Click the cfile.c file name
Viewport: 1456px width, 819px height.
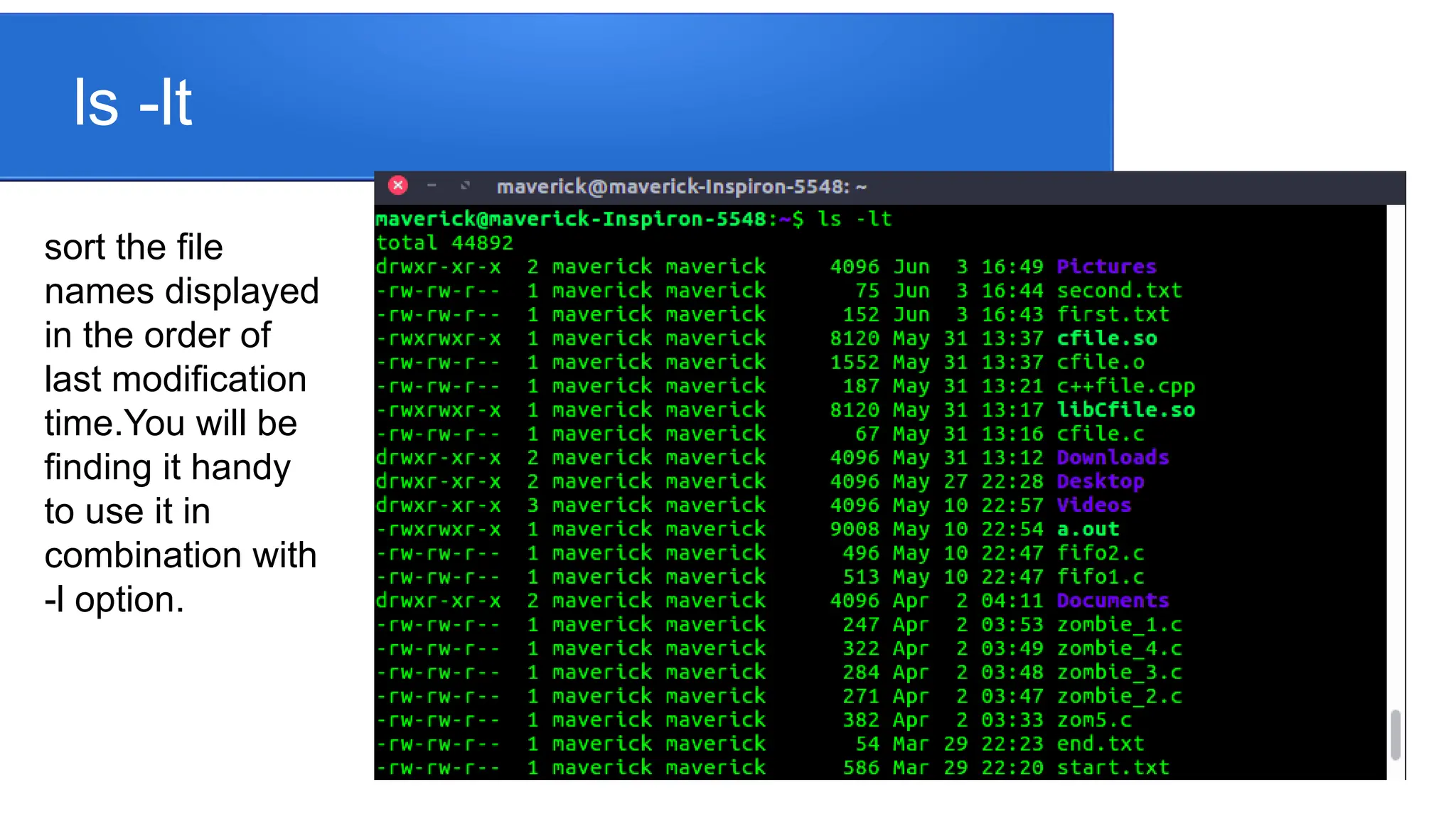[x=1101, y=434]
